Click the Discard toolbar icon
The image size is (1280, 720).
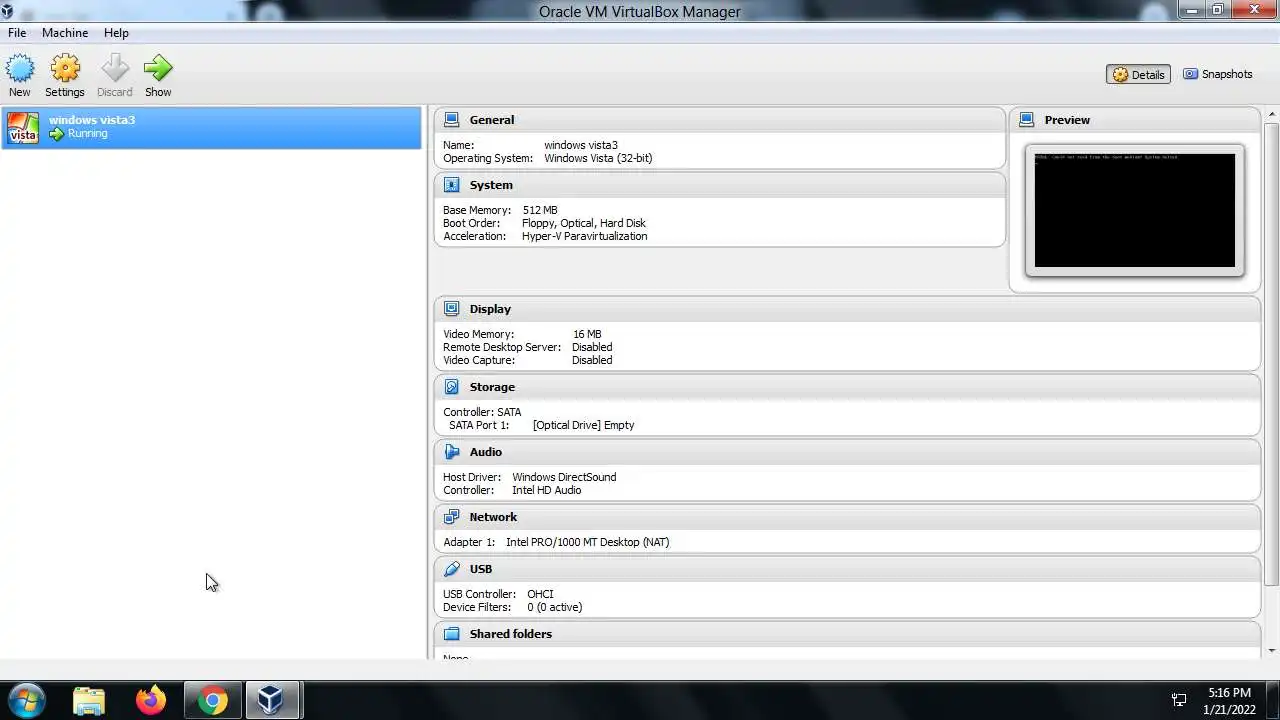tap(115, 68)
